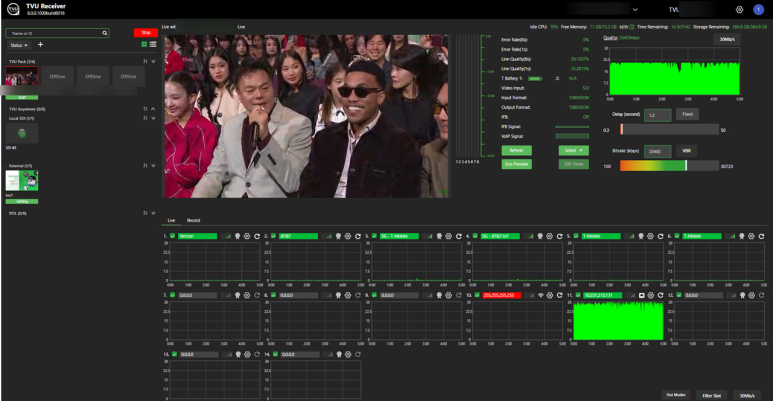The height and width of the screenshot is (401, 773).
Task: Switch to grid view of sources
Action: 144,44
